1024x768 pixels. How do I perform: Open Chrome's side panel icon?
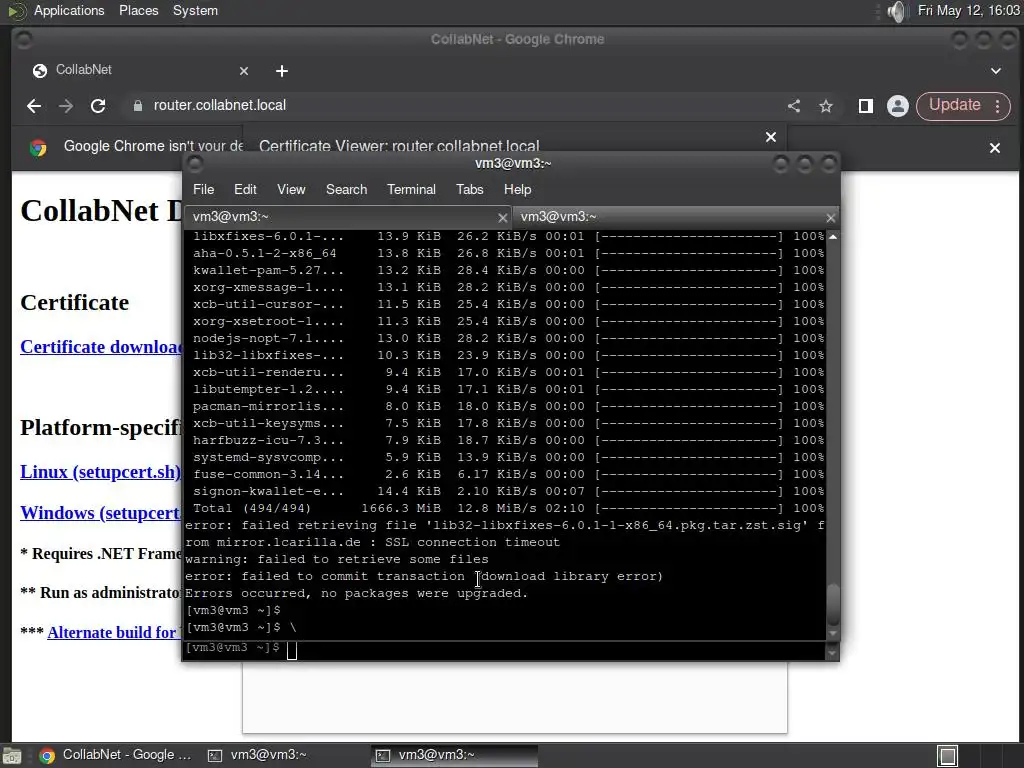click(x=866, y=106)
